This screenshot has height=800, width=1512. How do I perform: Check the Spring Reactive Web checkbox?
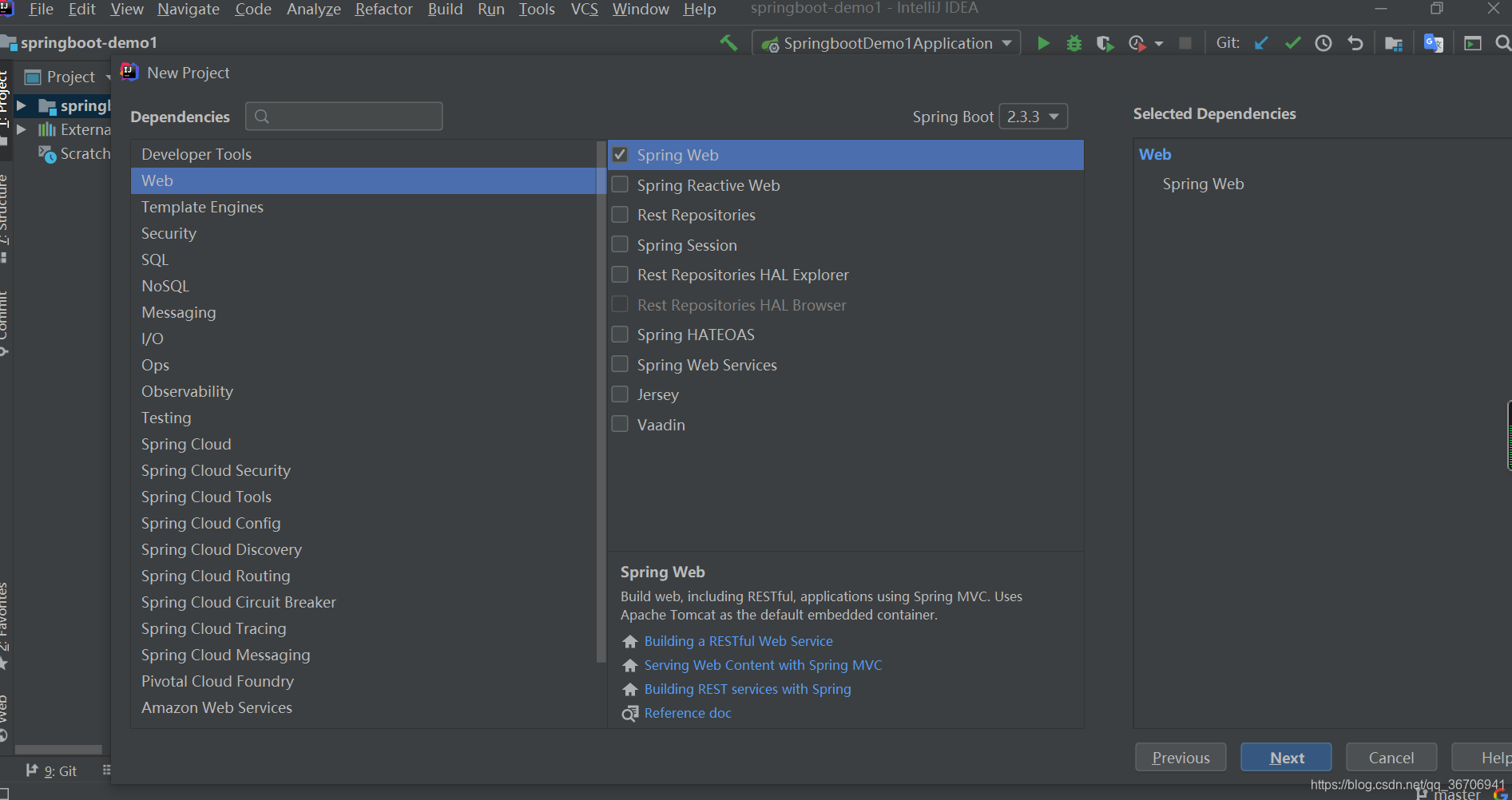(620, 184)
